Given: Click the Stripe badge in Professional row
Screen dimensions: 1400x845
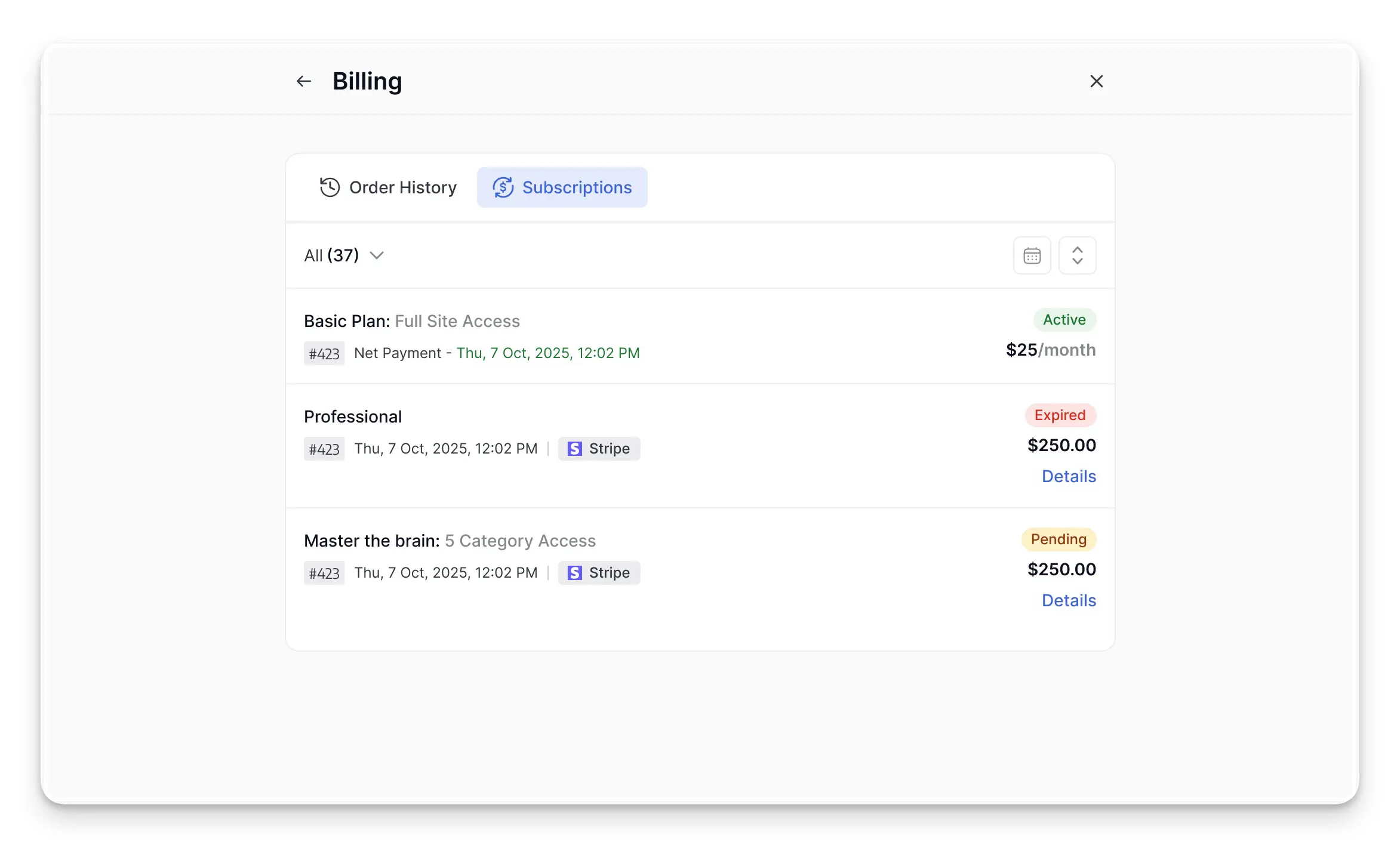Looking at the screenshot, I should (x=599, y=449).
